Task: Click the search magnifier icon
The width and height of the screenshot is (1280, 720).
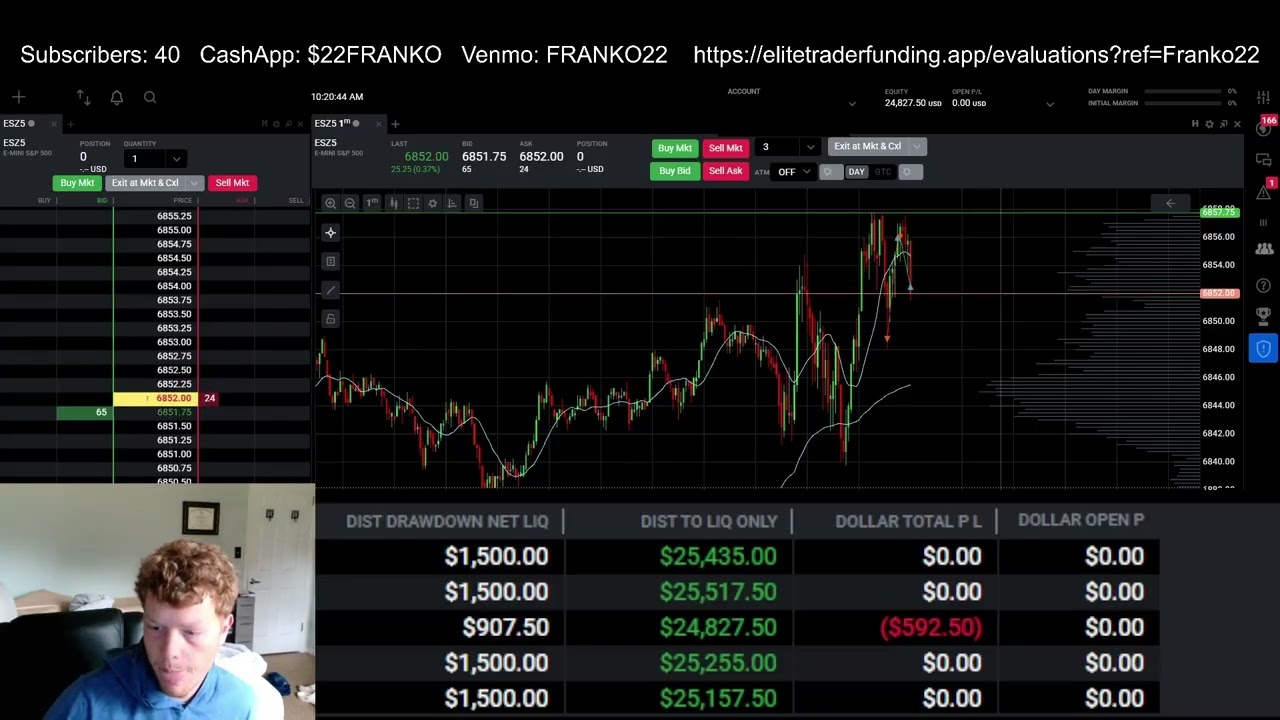Action: click(150, 97)
